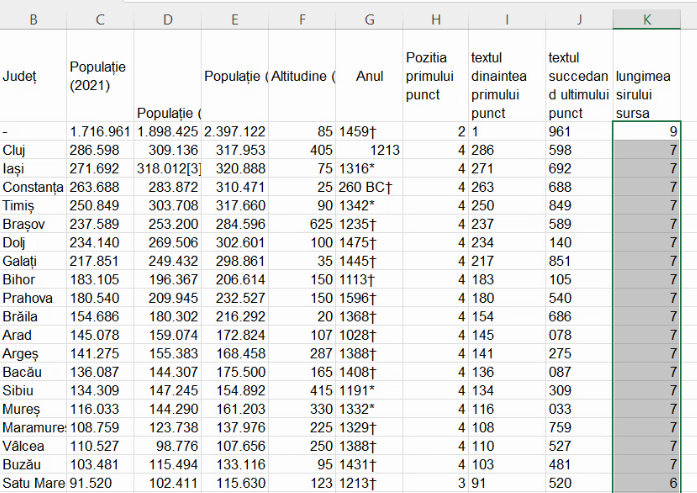Select column K header
Image resolution: width=697 pixels, height=493 pixels.
[x=647, y=19]
